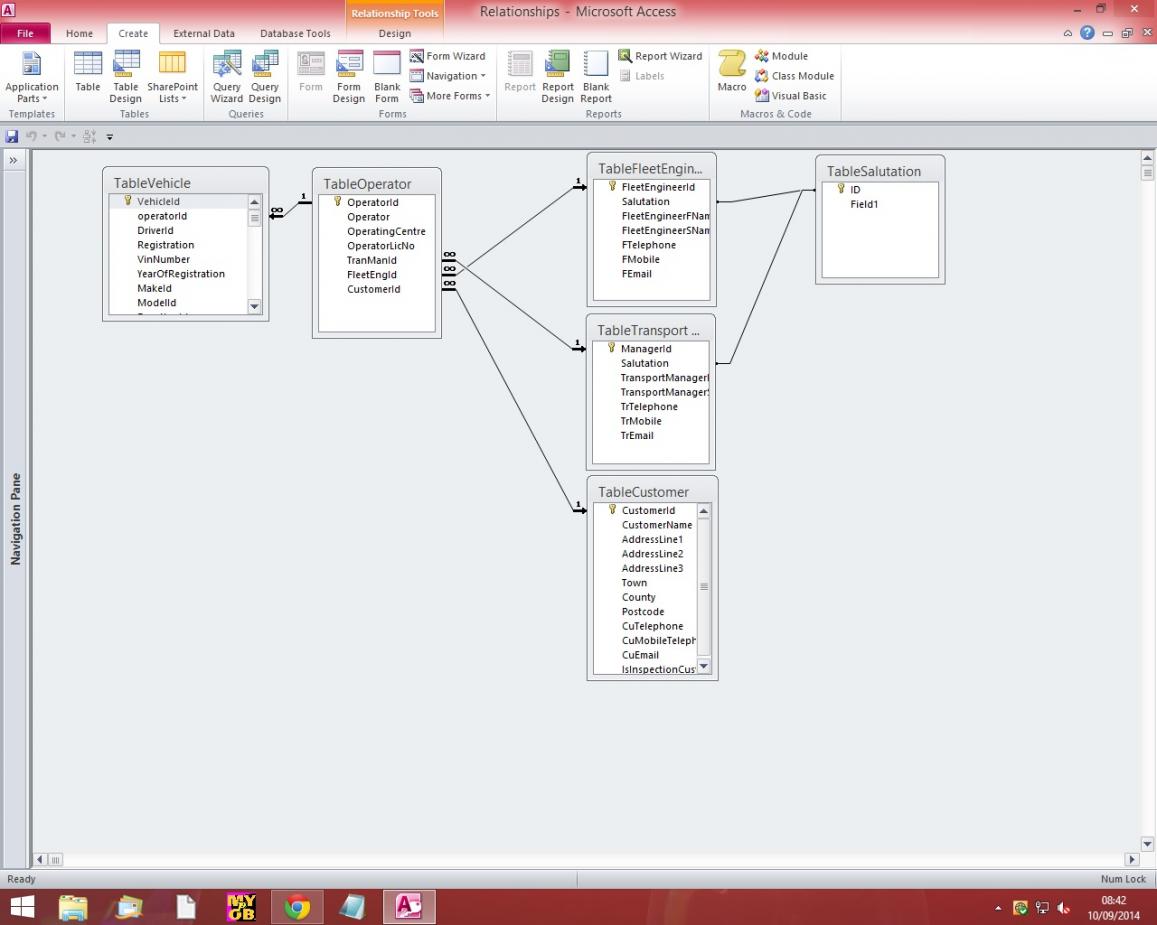Switch to the Home ribbon tab
1157x925 pixels.
[x=79, y=33]
